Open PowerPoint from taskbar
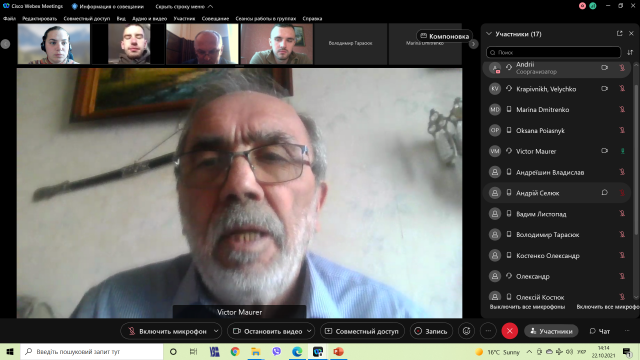Viewport: 640px width, 360px height. pos(338,351)
